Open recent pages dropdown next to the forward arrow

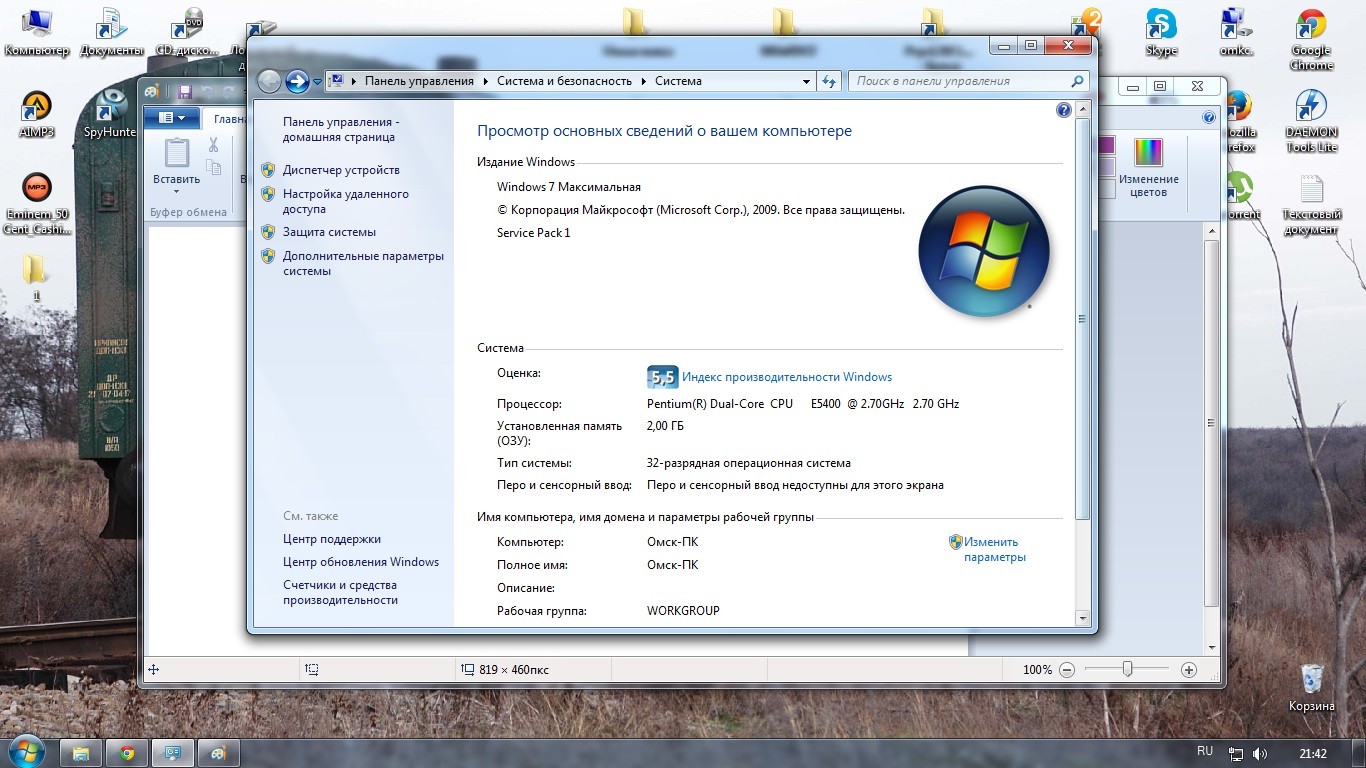coord(317,82)
